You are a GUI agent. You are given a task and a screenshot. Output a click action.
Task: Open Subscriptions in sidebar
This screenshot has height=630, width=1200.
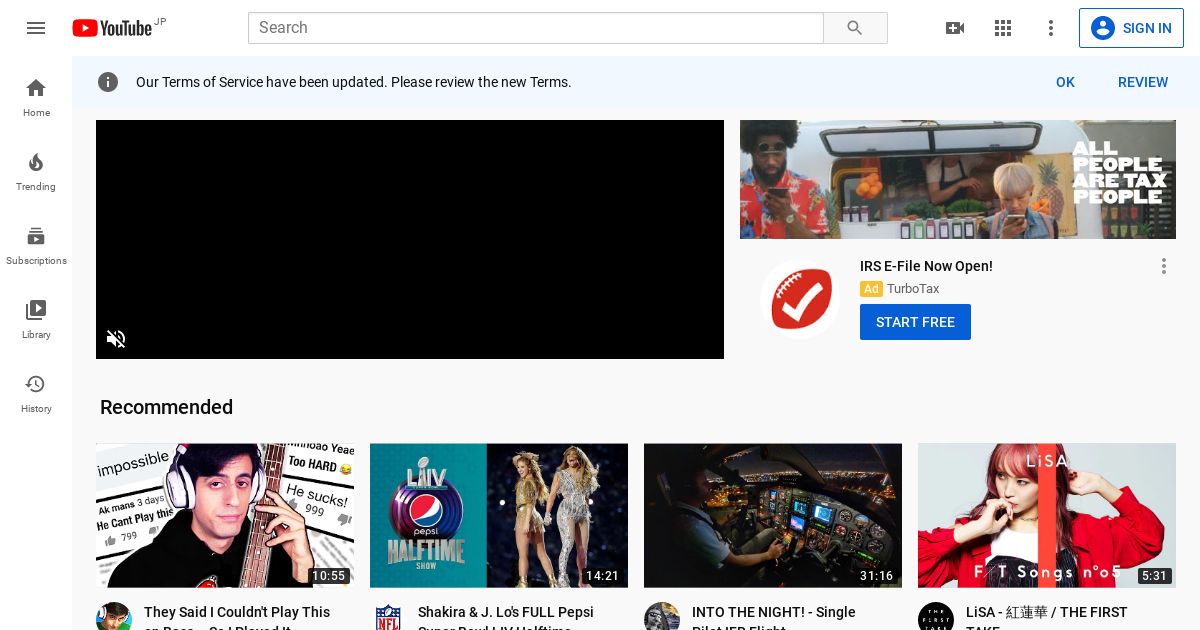tap(36, 245)
